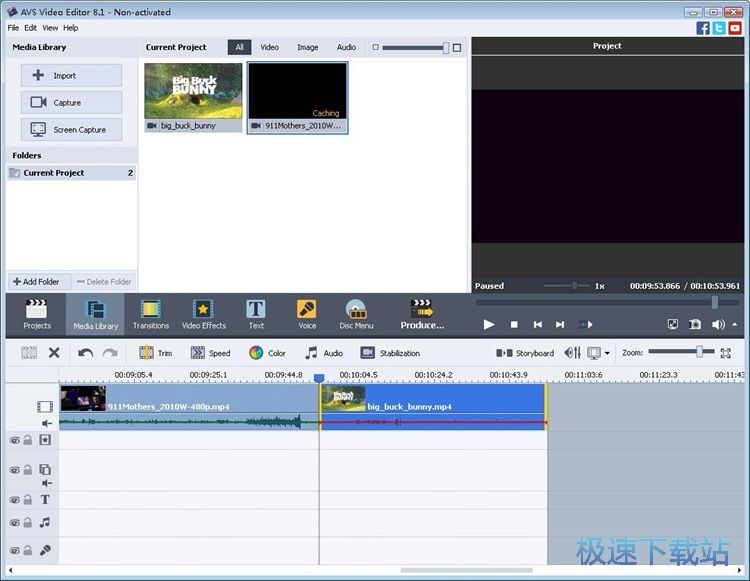Lock the video effects track

28,440
